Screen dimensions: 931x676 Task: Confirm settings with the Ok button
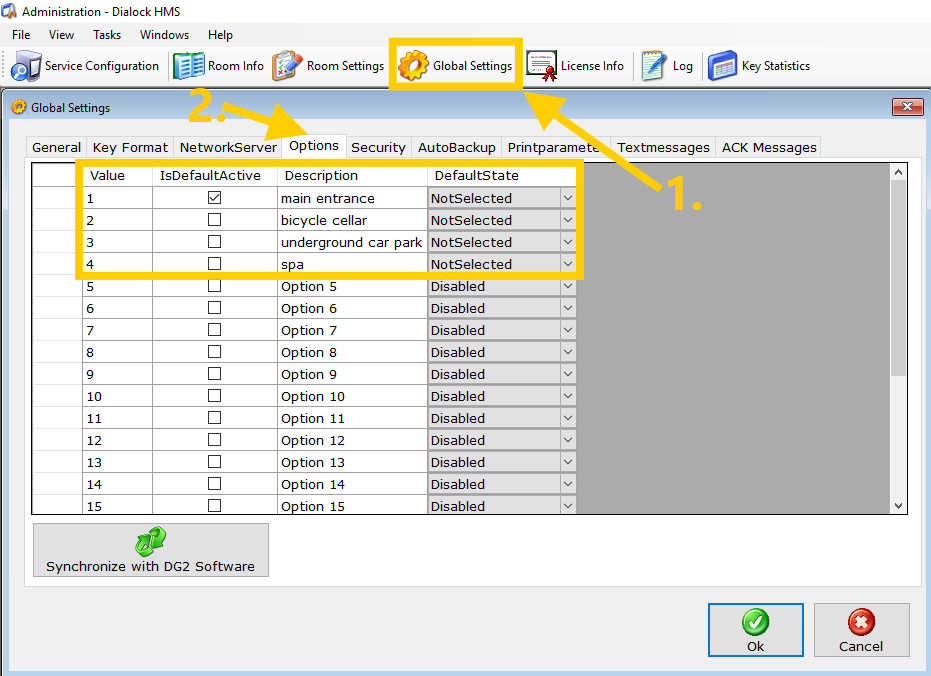pos(755,630)
